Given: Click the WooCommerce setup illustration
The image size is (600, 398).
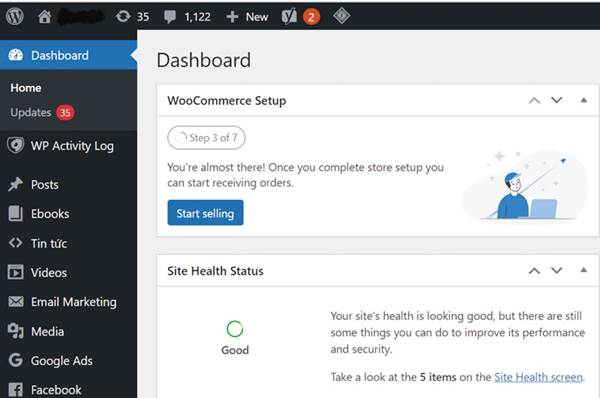Looking at the screenshot, I should pyautogui.click(x=525, y=186).
